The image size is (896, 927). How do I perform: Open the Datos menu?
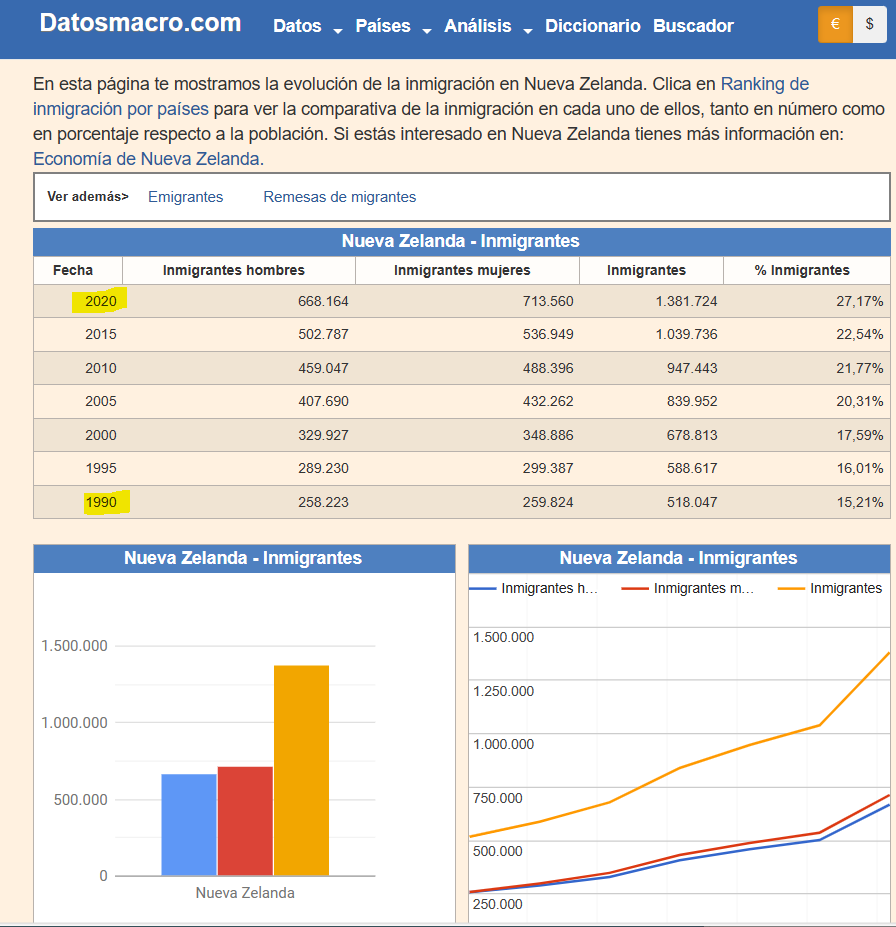[x=297, y=26]
